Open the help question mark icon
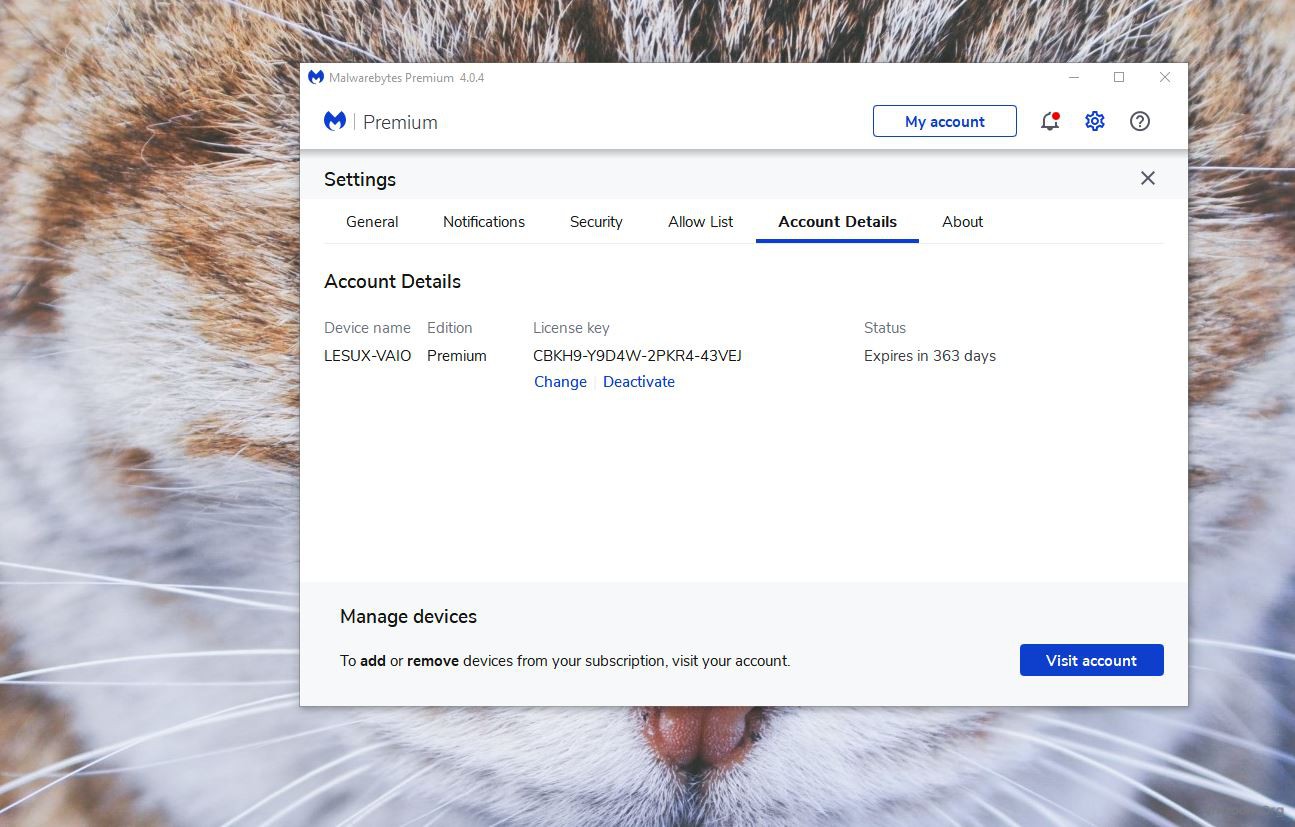Viewport: 1295px width, 827px height. 1140,122
